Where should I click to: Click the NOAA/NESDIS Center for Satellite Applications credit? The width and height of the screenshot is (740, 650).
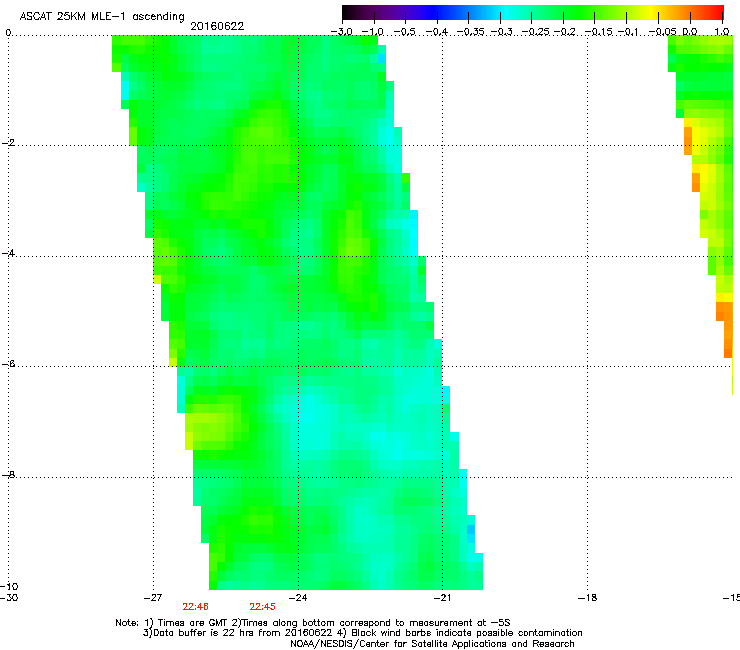click(432, 644)
